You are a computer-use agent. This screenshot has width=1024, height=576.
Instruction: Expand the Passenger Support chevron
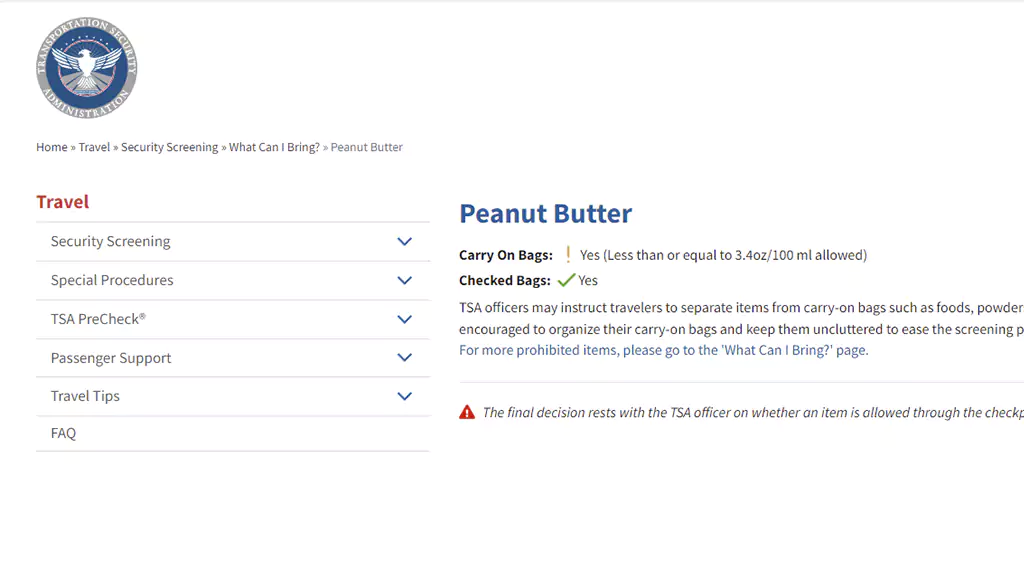405,357
